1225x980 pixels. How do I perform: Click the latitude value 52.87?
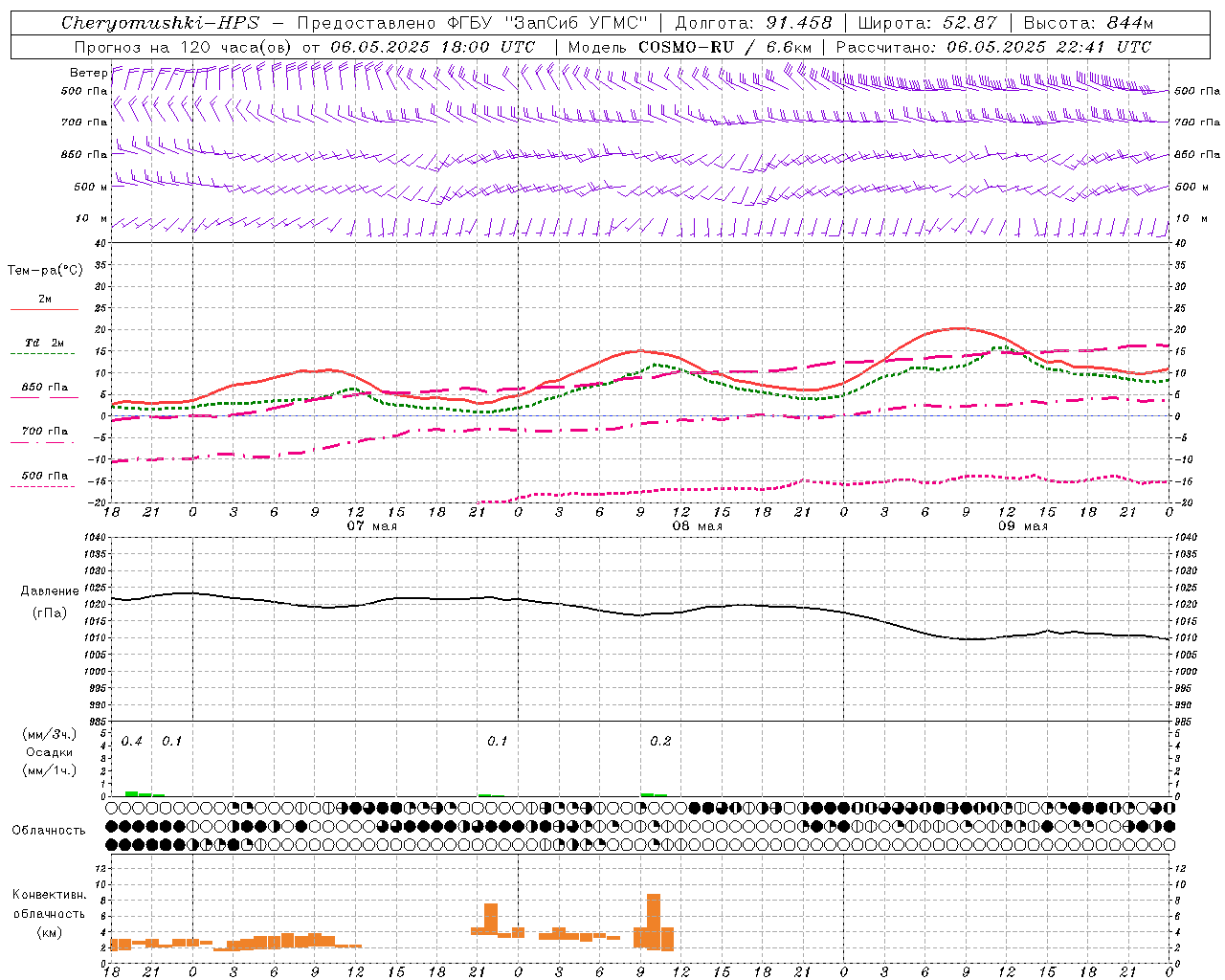969,23
